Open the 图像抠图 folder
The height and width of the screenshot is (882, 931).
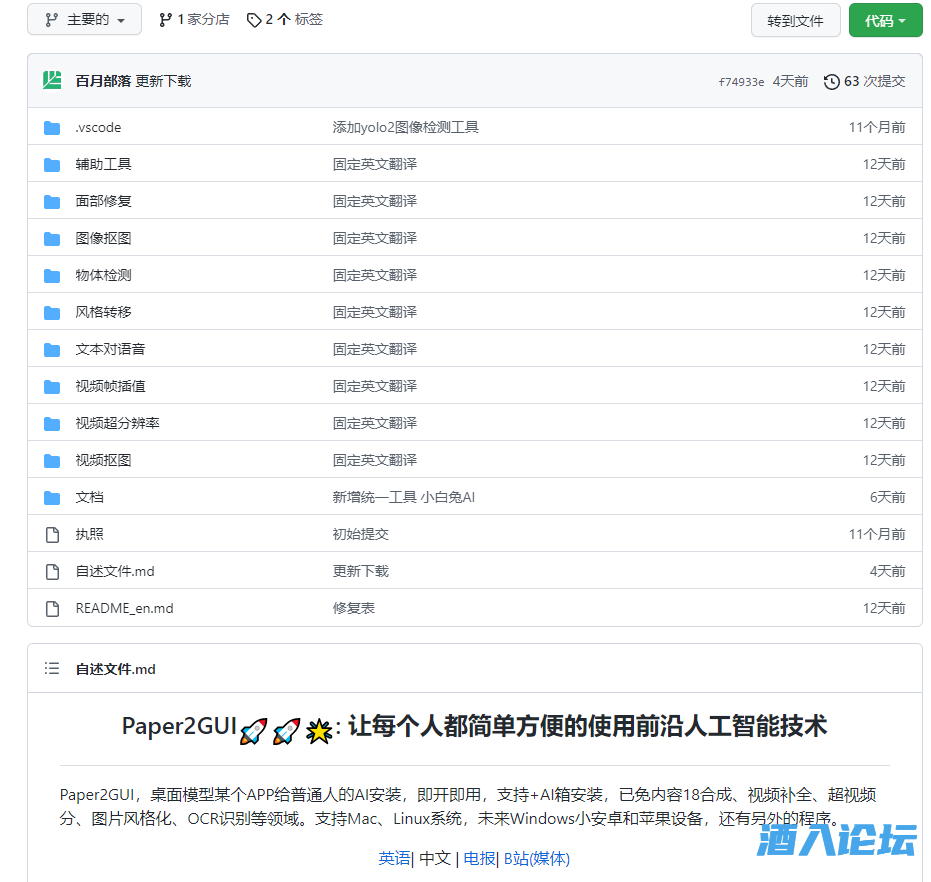(x=103, y=238)
